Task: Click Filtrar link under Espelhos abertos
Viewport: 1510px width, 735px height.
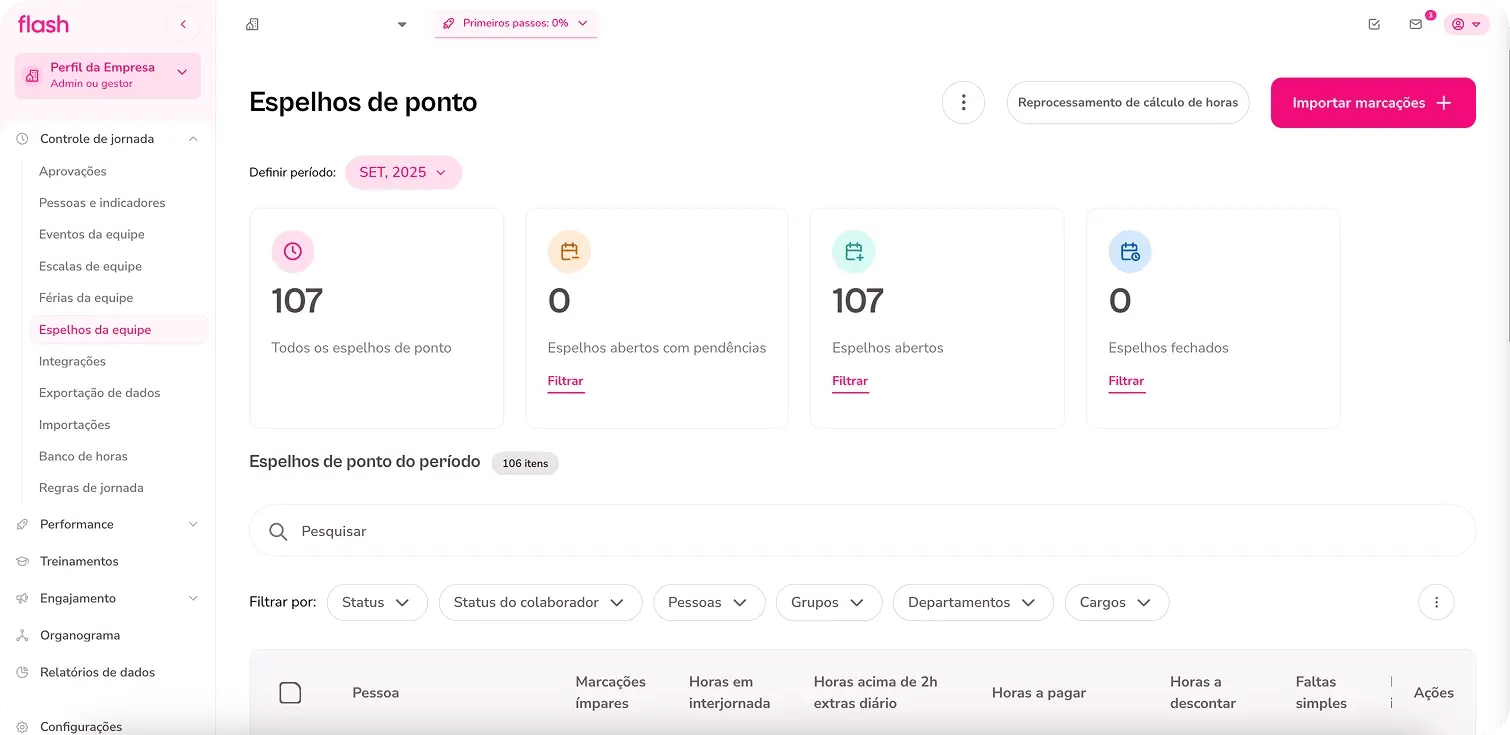Action: click(850, 381)
